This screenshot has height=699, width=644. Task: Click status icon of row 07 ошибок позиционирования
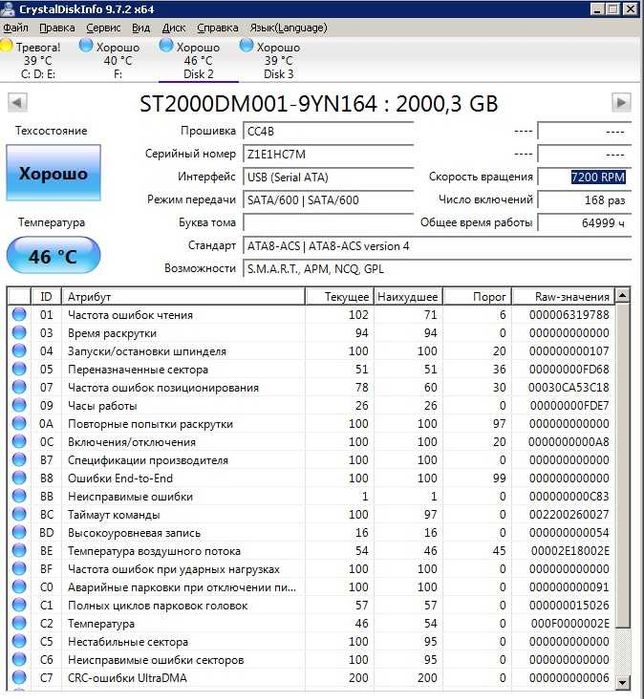pos(19,387)
